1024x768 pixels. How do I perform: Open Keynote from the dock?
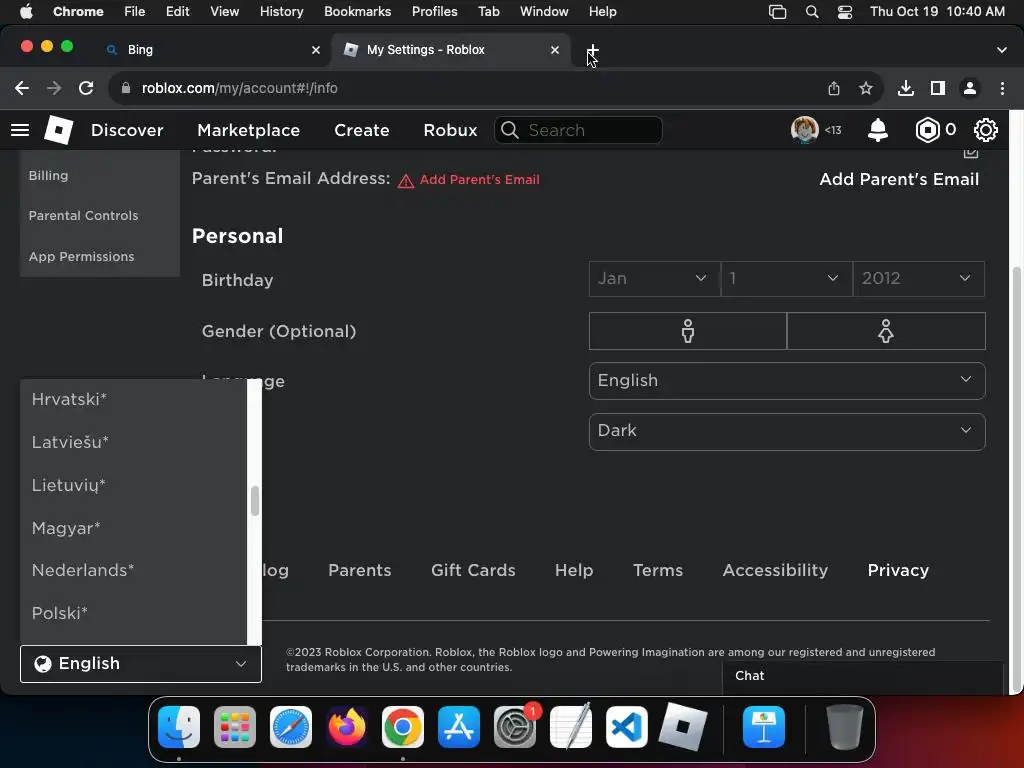[x=763, y=727]
